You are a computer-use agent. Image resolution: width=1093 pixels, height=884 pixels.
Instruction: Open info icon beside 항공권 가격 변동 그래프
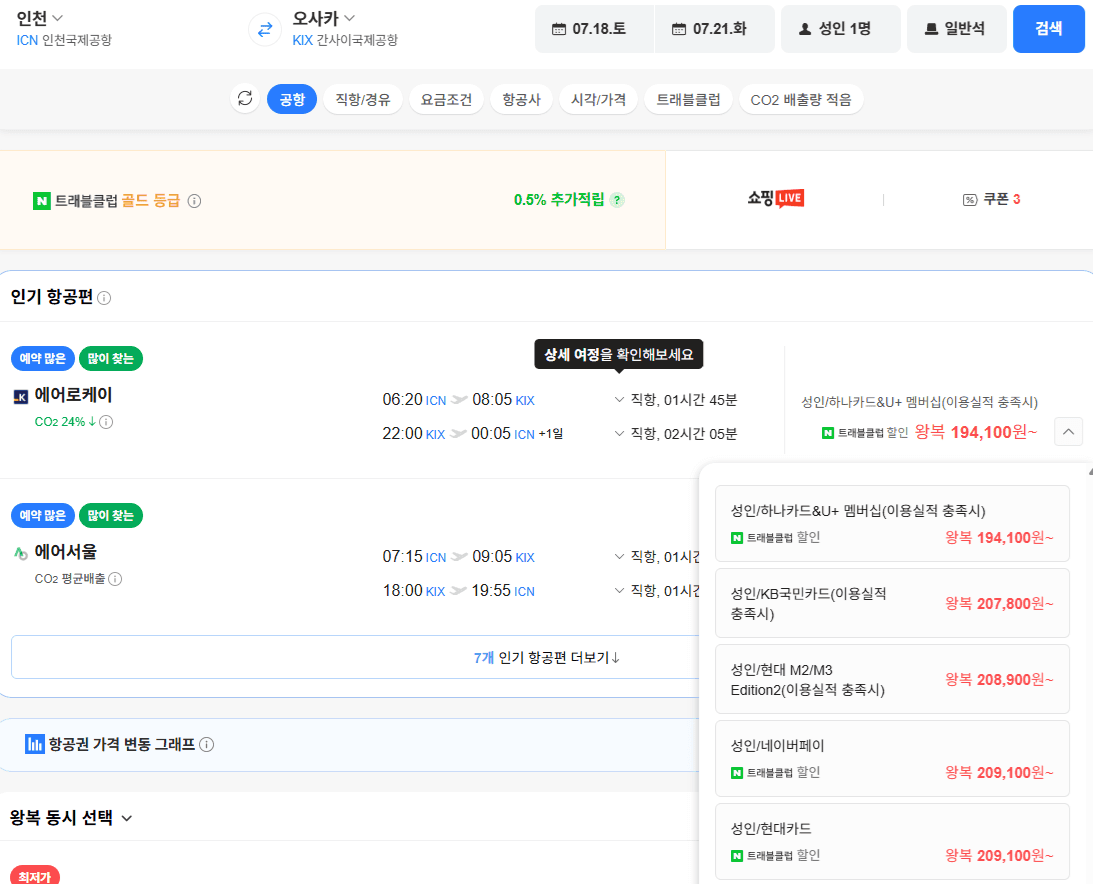pyautogui.click(x=206, y=745)
